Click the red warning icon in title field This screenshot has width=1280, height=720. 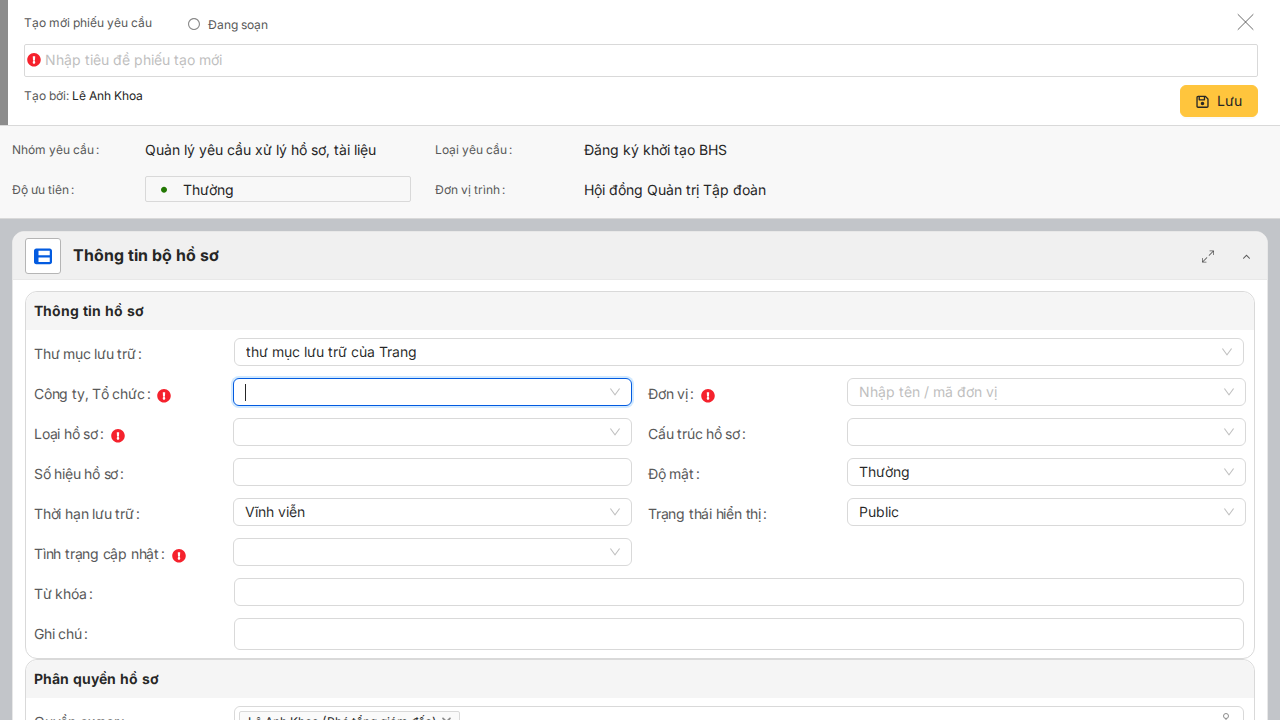point(34,60)
